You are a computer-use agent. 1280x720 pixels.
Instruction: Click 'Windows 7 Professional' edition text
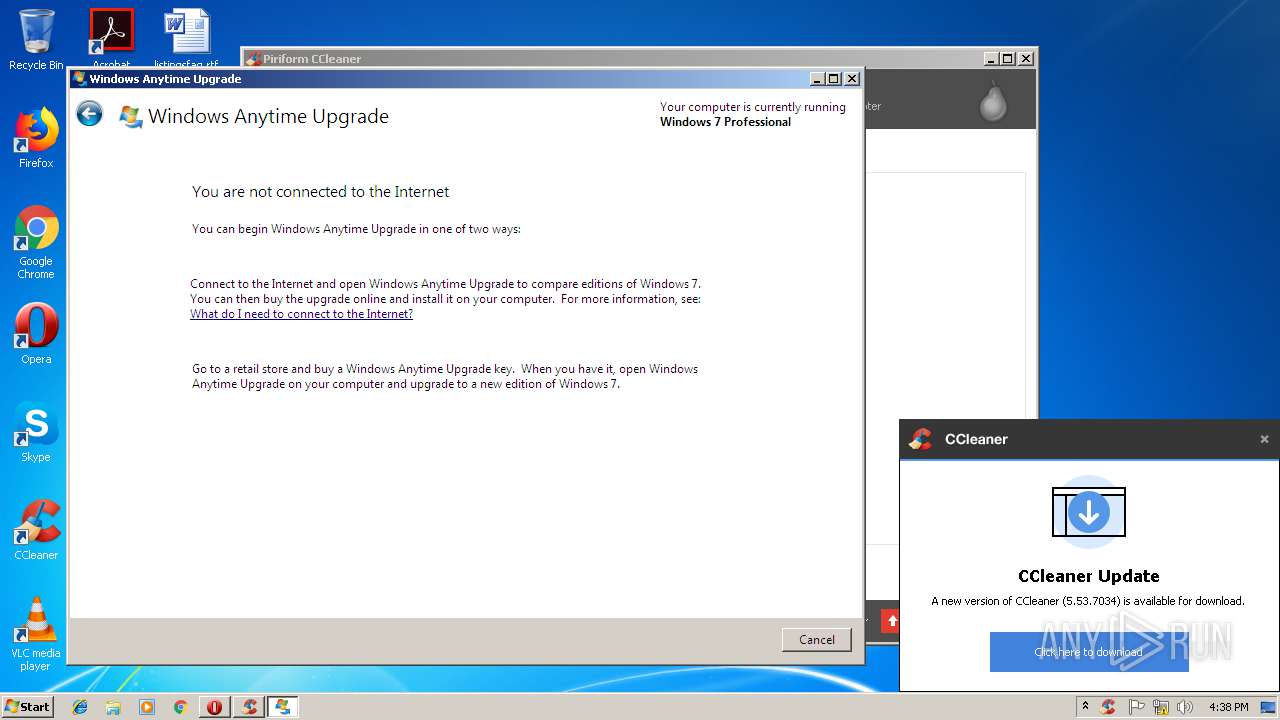pos(725,122)
